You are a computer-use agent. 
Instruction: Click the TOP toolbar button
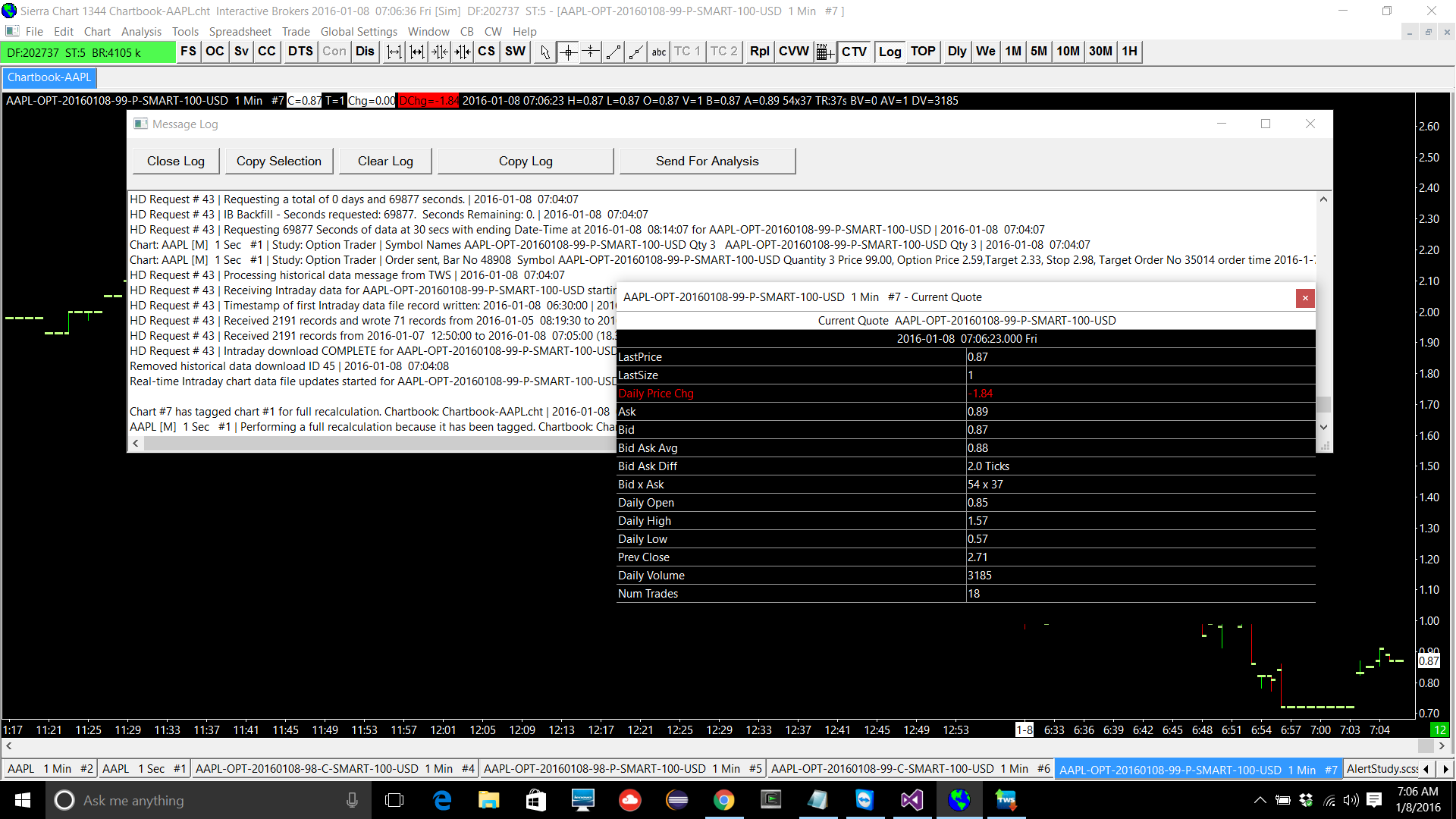pyautogui.click(x=923, y=52)
